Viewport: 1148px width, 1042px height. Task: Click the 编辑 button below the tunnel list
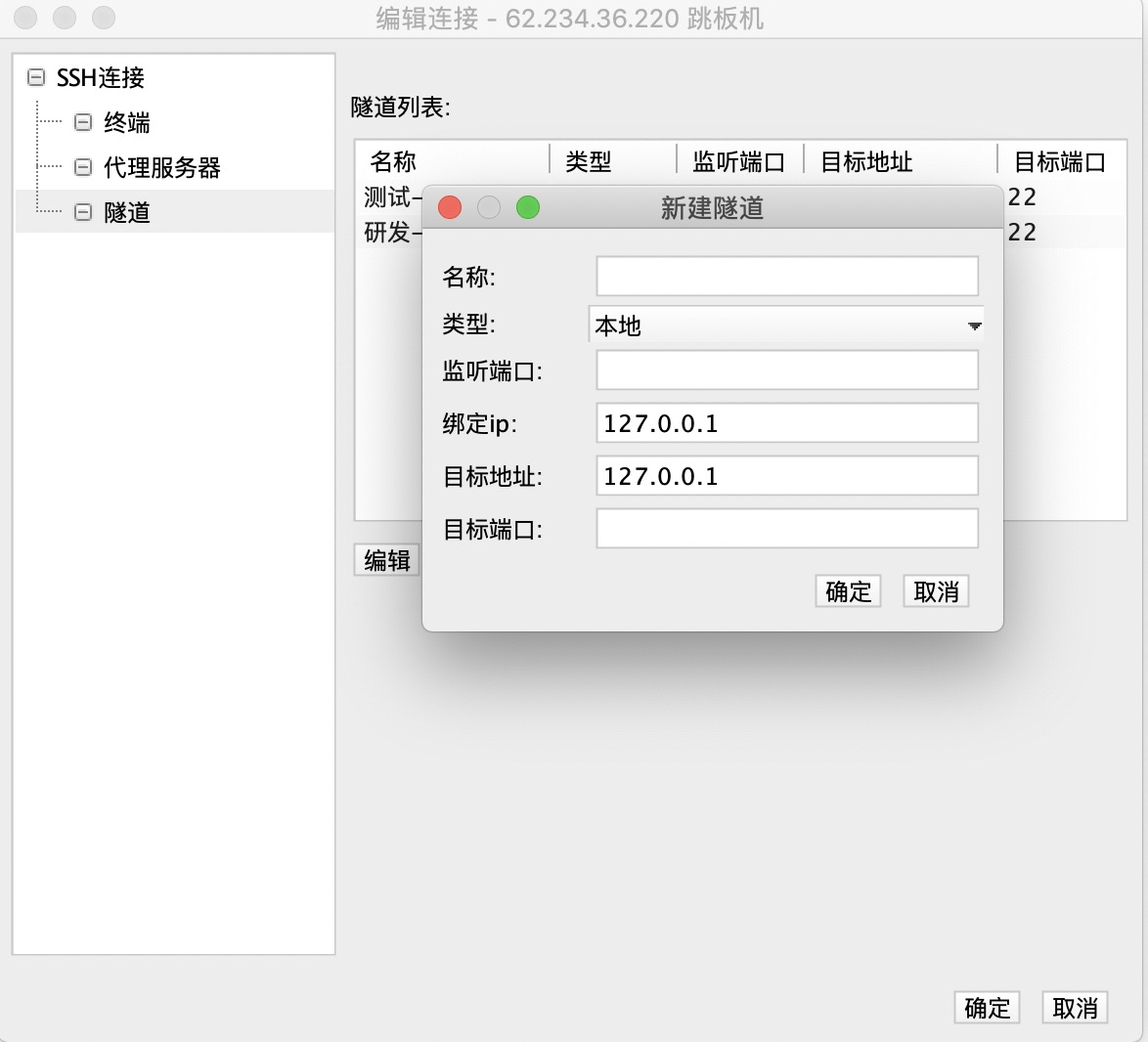[385, 560]
